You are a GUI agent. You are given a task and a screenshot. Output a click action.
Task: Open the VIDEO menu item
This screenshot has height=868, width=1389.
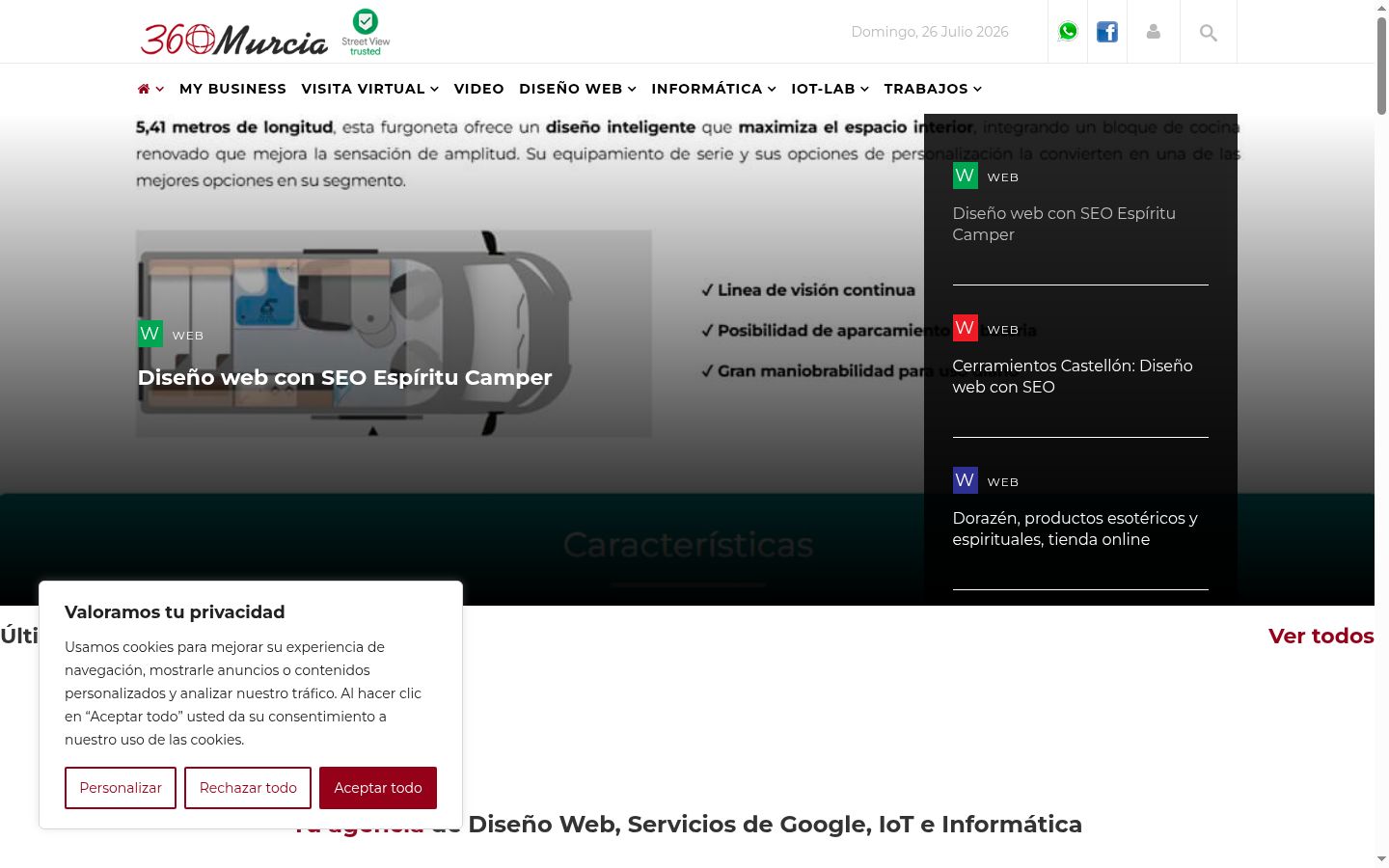[479, 89]
